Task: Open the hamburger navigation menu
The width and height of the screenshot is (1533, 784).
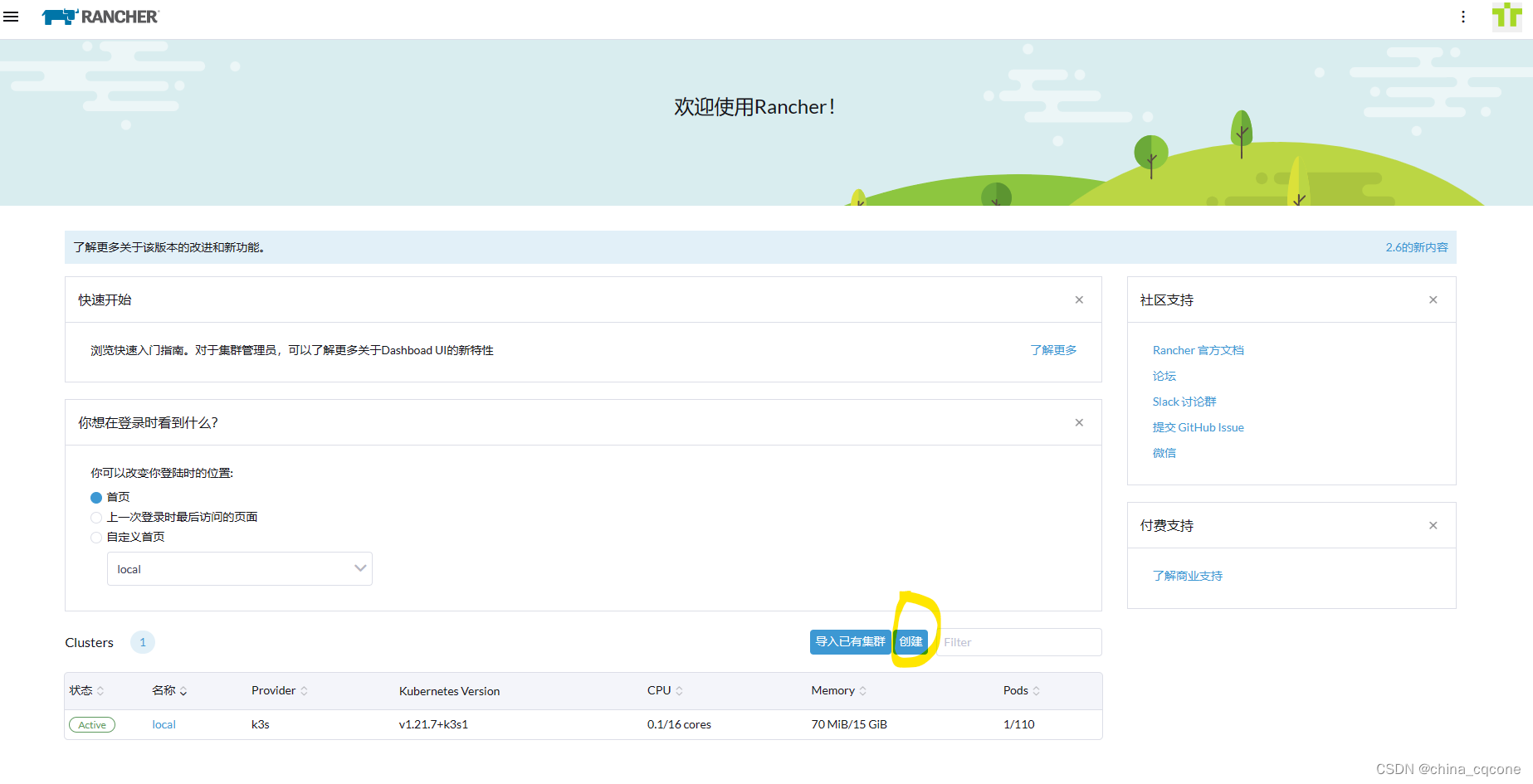Action: pos(11,17)
